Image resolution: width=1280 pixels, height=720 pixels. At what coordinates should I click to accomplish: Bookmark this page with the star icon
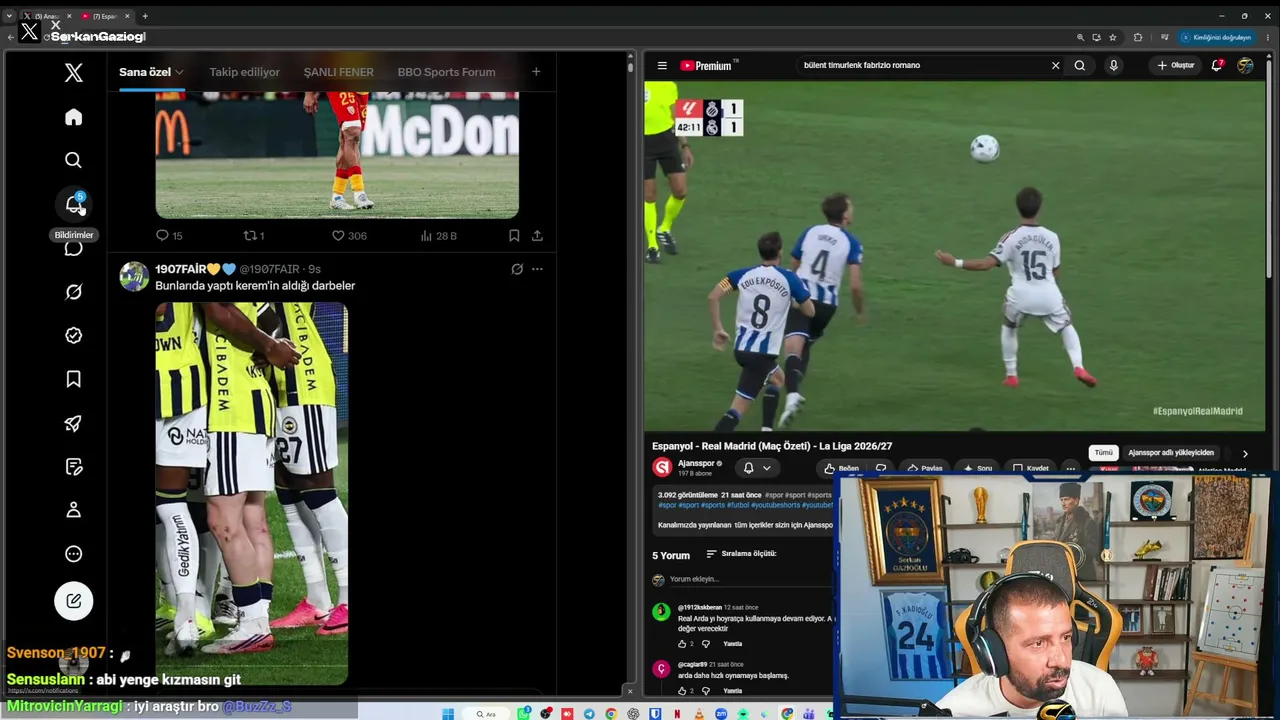[1113, 37]
